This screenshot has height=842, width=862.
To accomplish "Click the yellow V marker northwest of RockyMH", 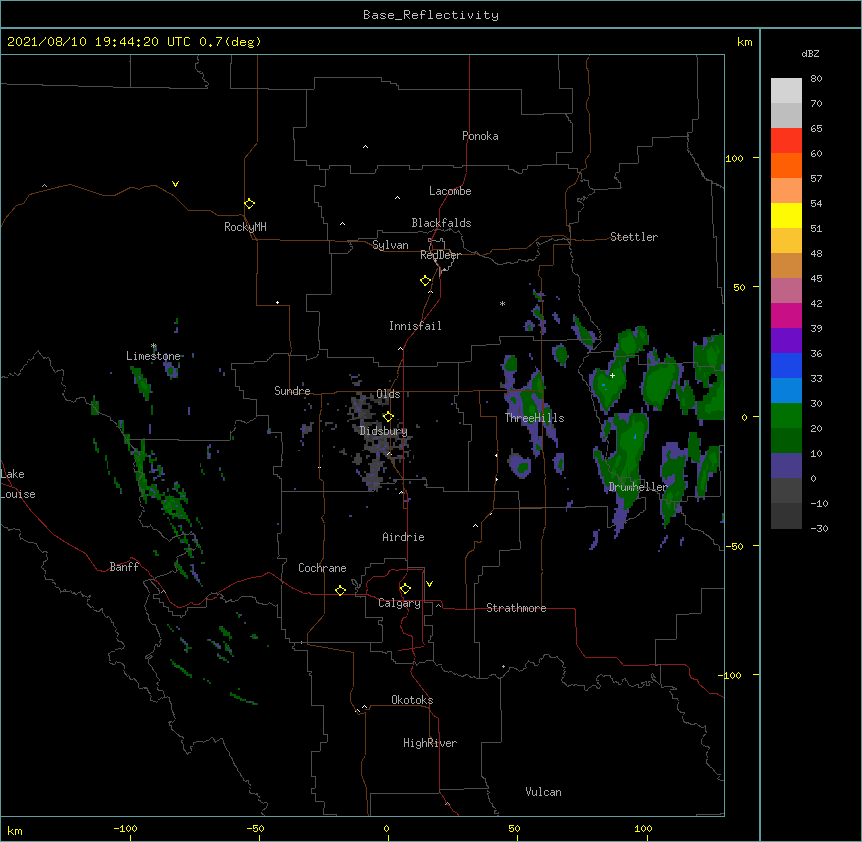I will [x=175, y=184].
